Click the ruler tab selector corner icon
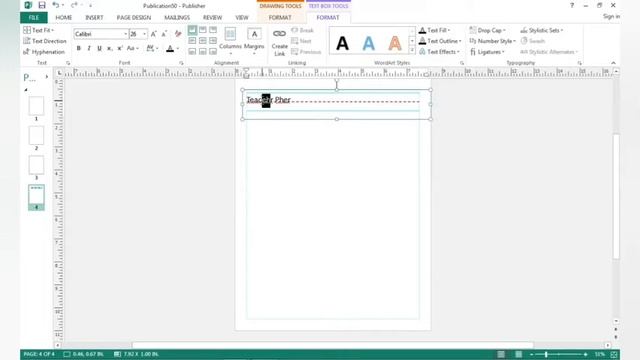Viewport: 640px width, 360px height. coord(59,73)
